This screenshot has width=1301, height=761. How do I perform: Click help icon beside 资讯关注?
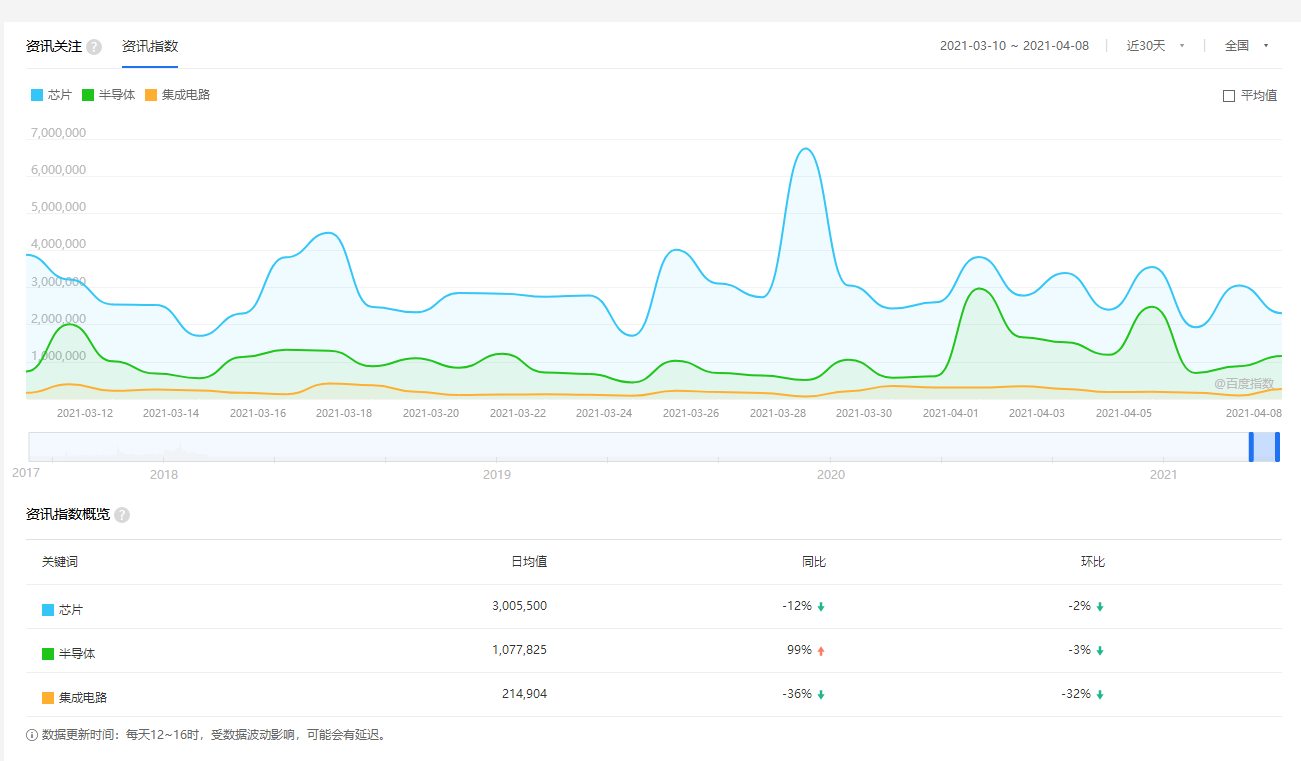[x=94, y=47]
